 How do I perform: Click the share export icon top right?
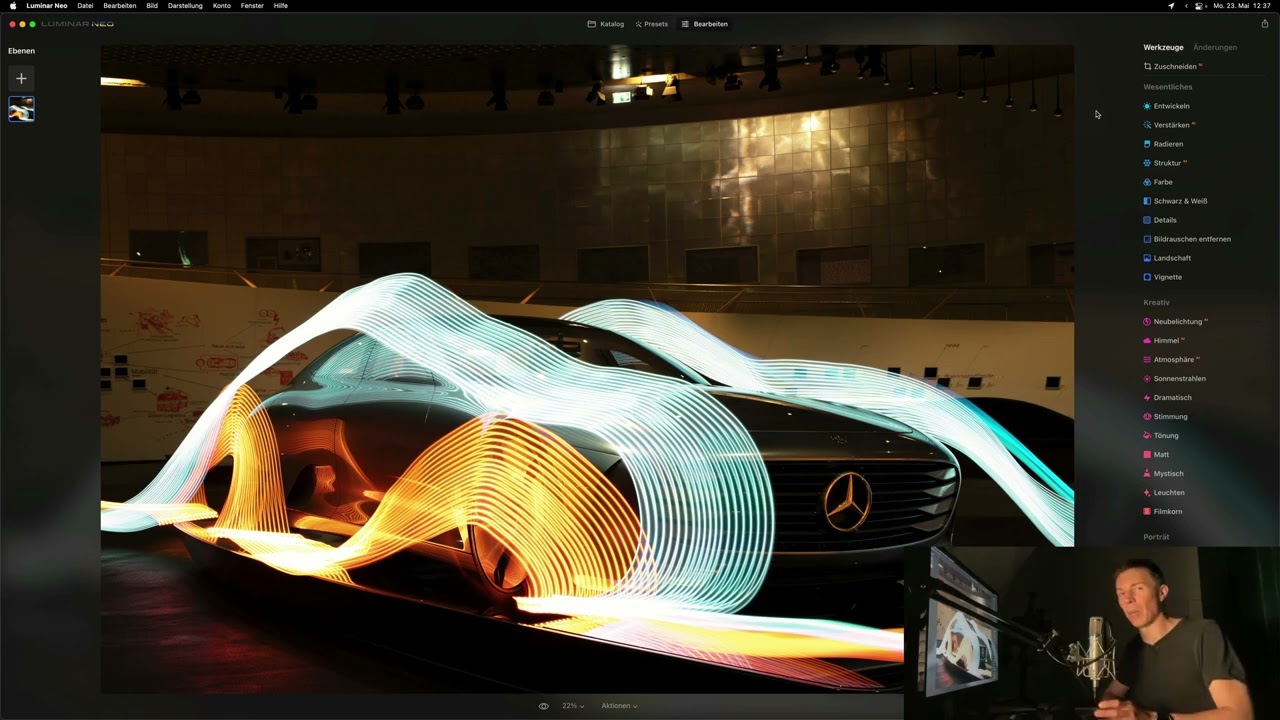[1264, 24]
